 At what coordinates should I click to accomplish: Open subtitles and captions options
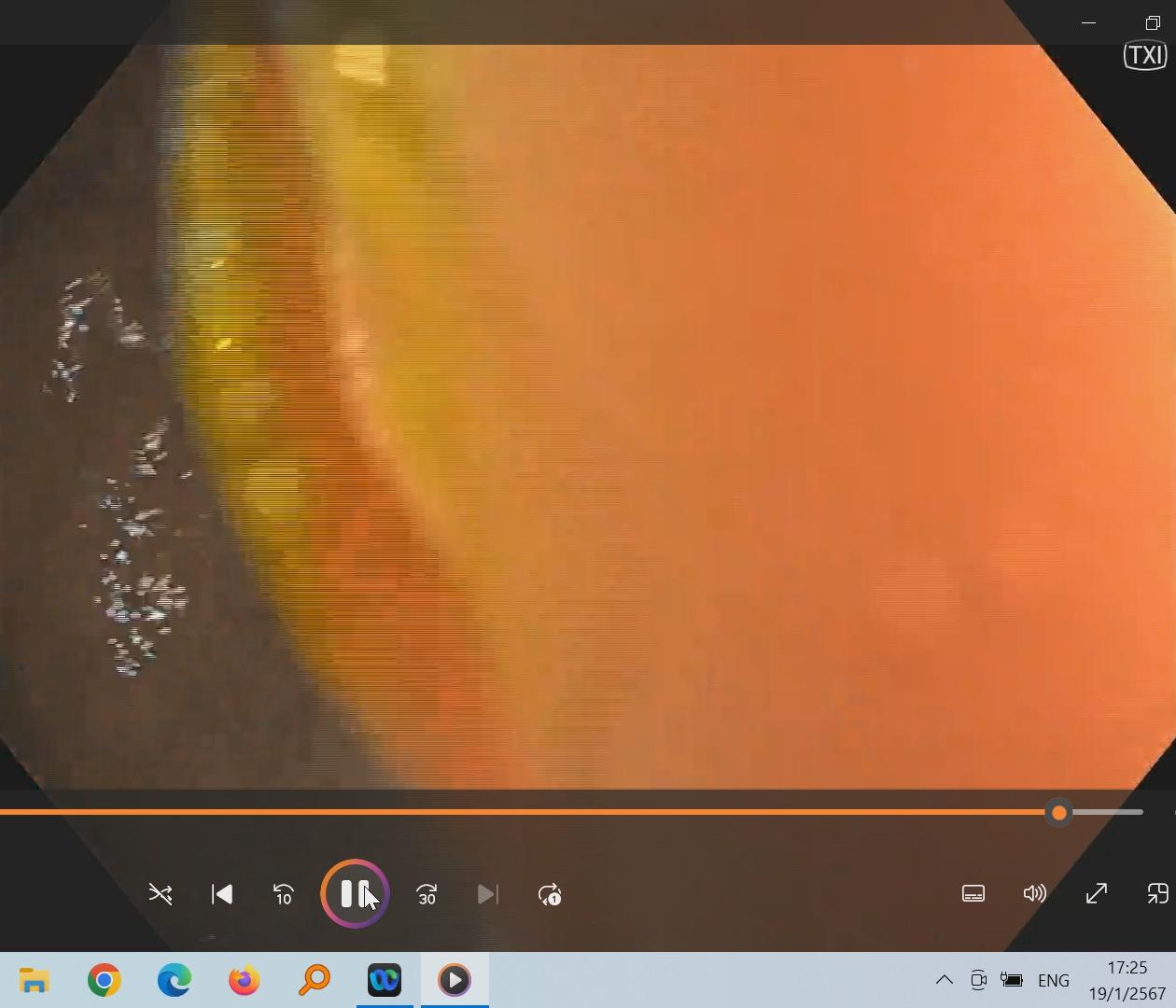point(973,894)
